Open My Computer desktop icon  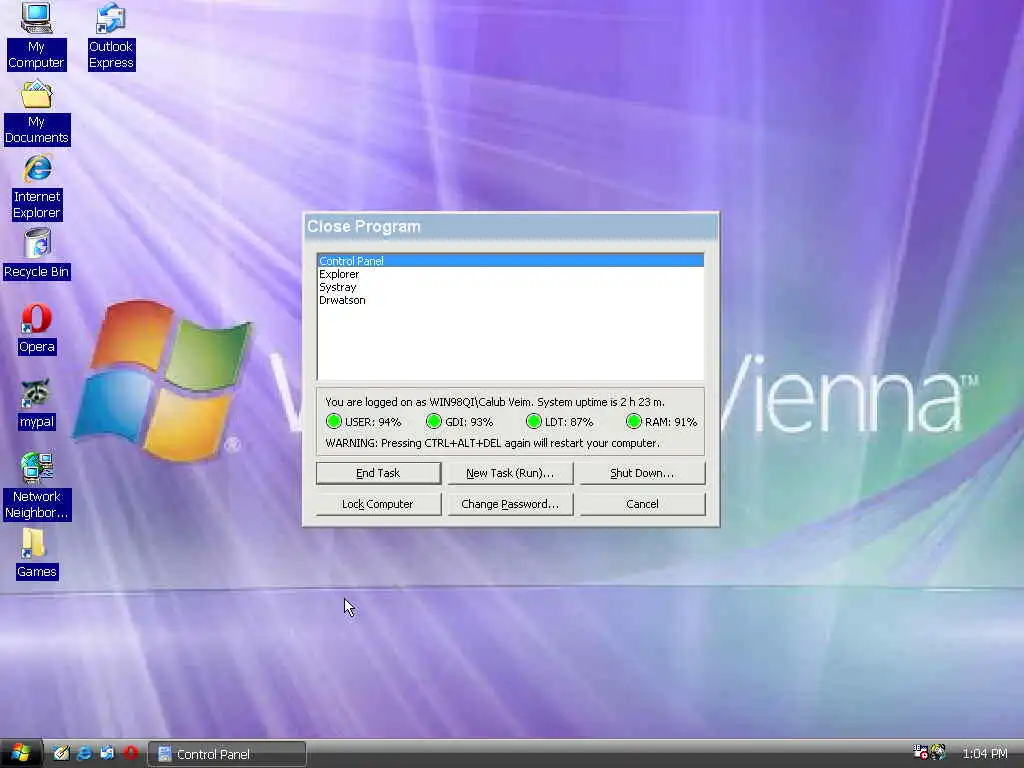pos(36,36)
